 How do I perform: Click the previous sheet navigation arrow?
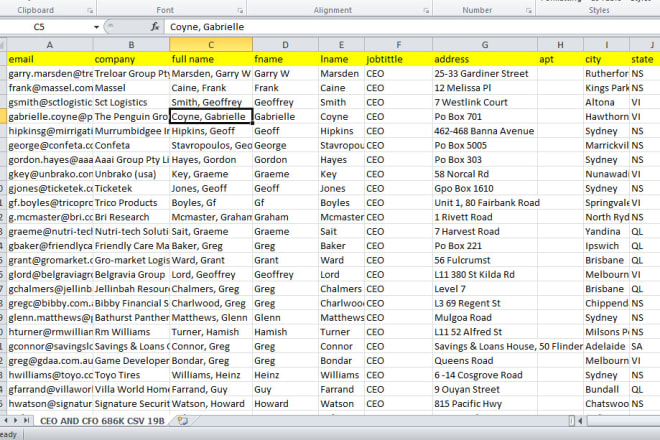[6, 420]
